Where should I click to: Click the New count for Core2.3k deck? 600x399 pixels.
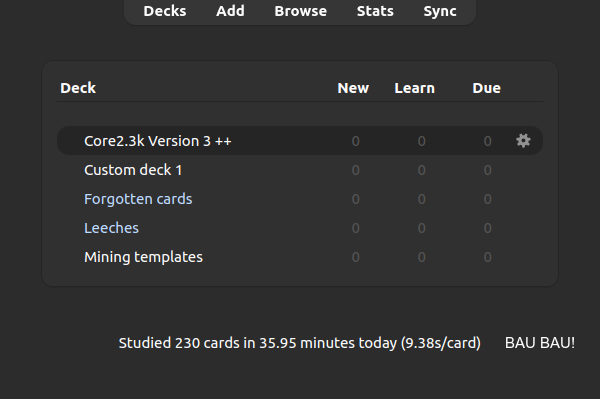point(355,141)
